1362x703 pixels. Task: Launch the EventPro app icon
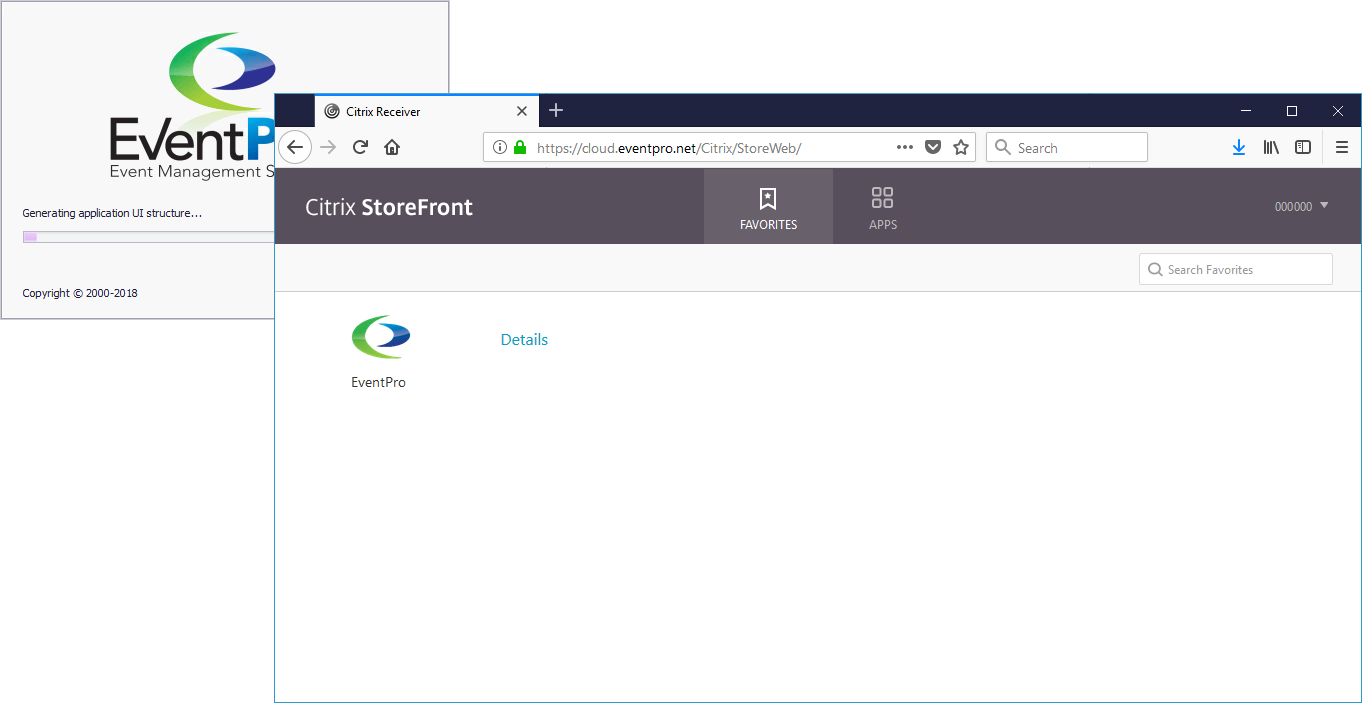click(381, 337)
